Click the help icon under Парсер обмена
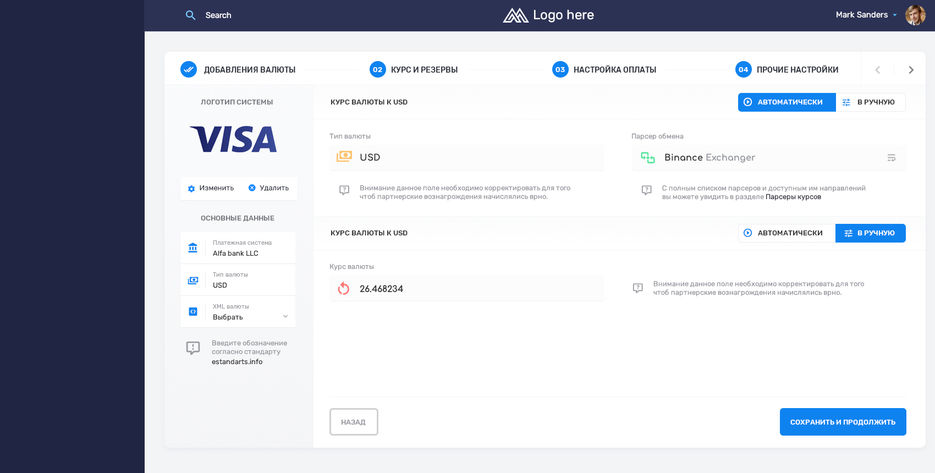935x473 pixels. [646, 190]
